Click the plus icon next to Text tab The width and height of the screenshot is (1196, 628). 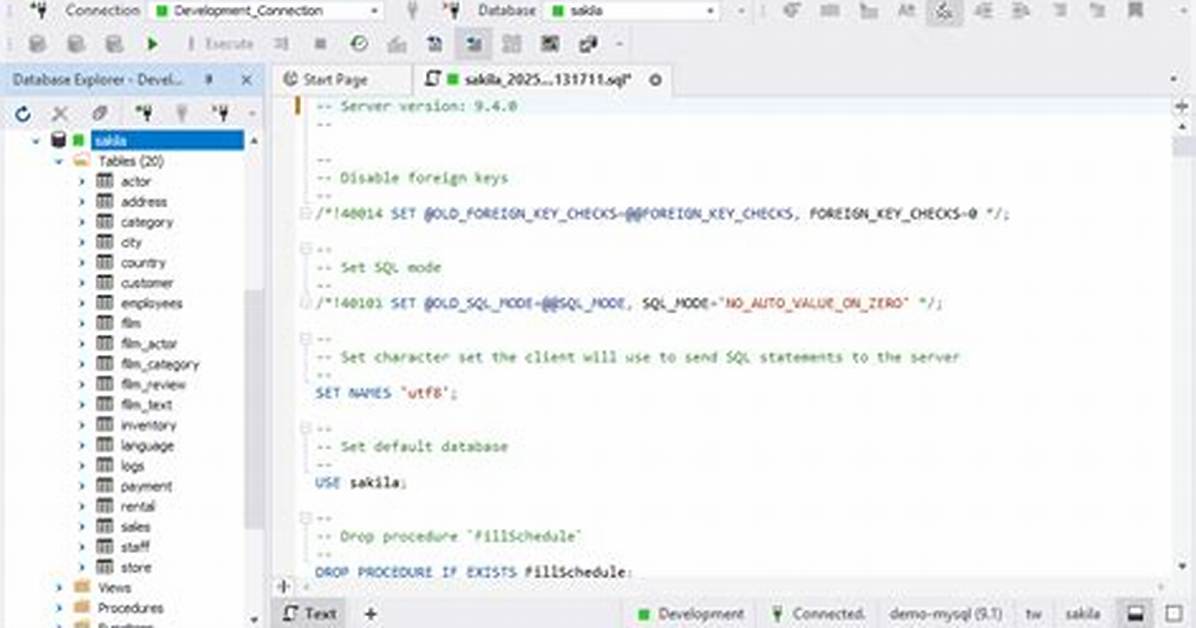point(371,614)
